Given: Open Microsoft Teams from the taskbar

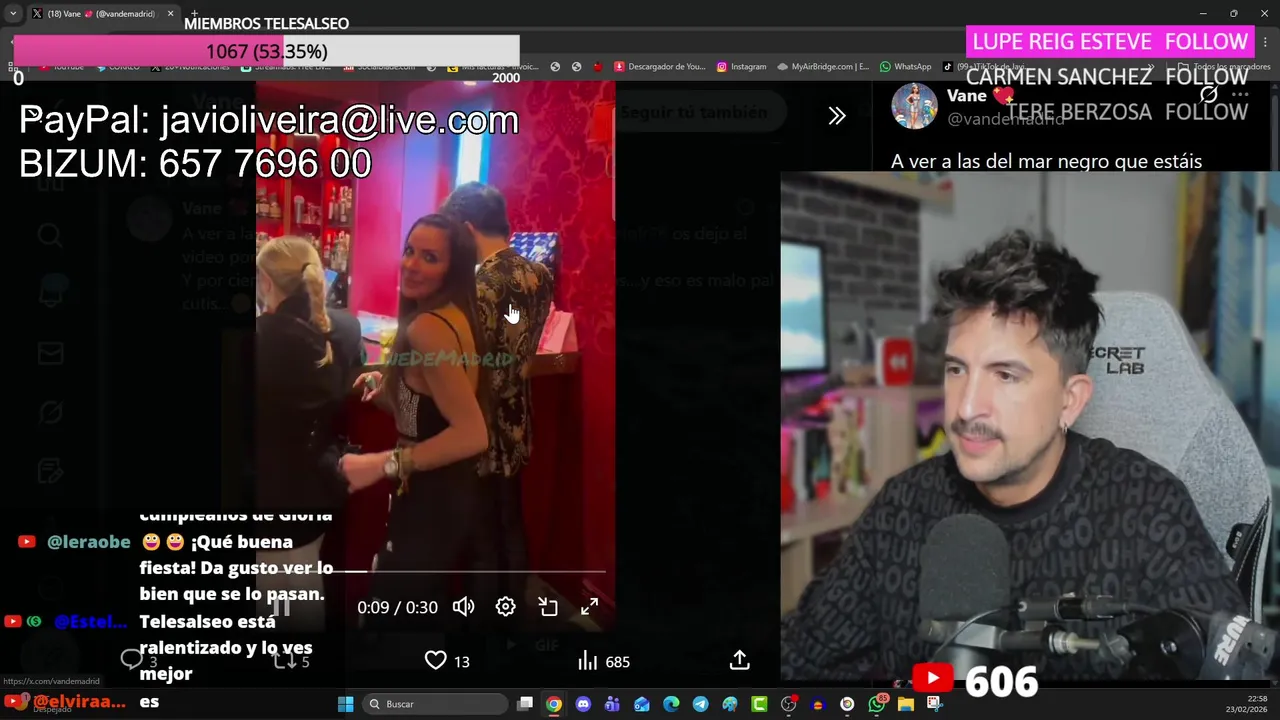Looking at the screenshot, I should pos(612,704).
